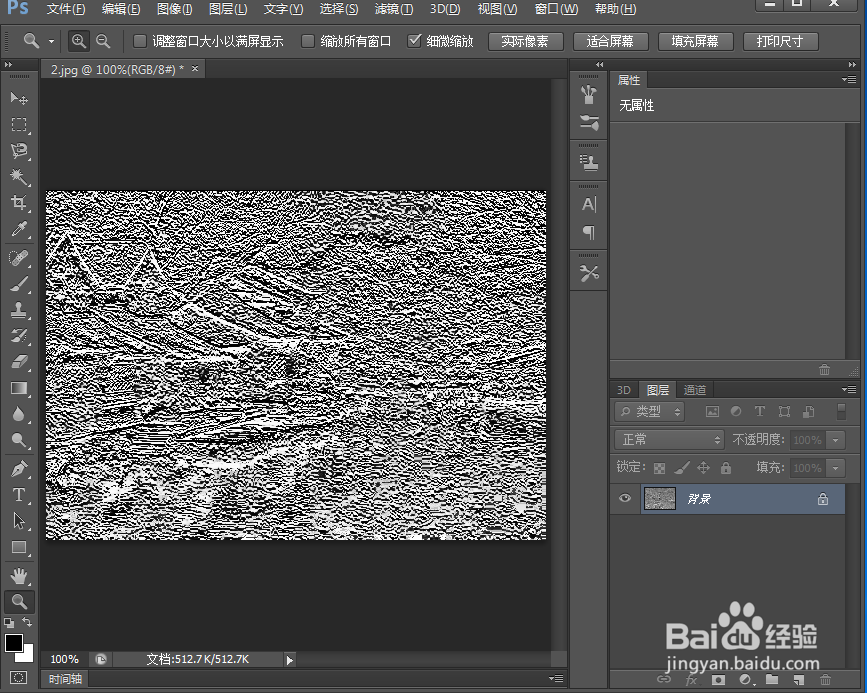
Task: Open the Paragraph panel icon
Action: (x=589, y=233)
